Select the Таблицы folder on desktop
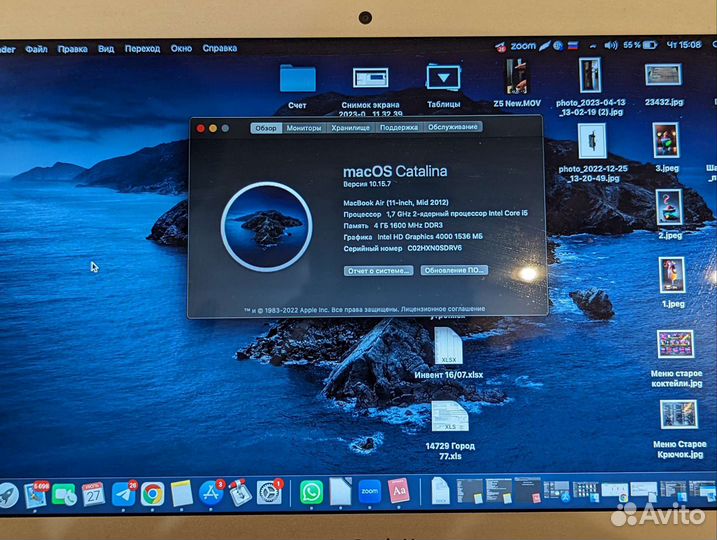The height and width of the screenshot is (540, 717). coord(443,86)
